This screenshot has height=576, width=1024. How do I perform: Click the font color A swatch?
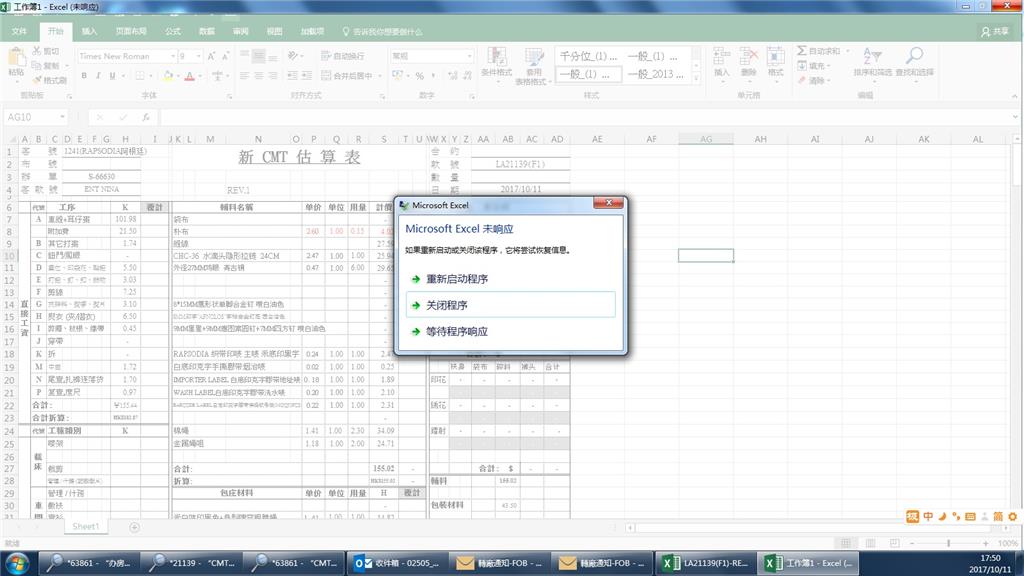pos(189,76)
